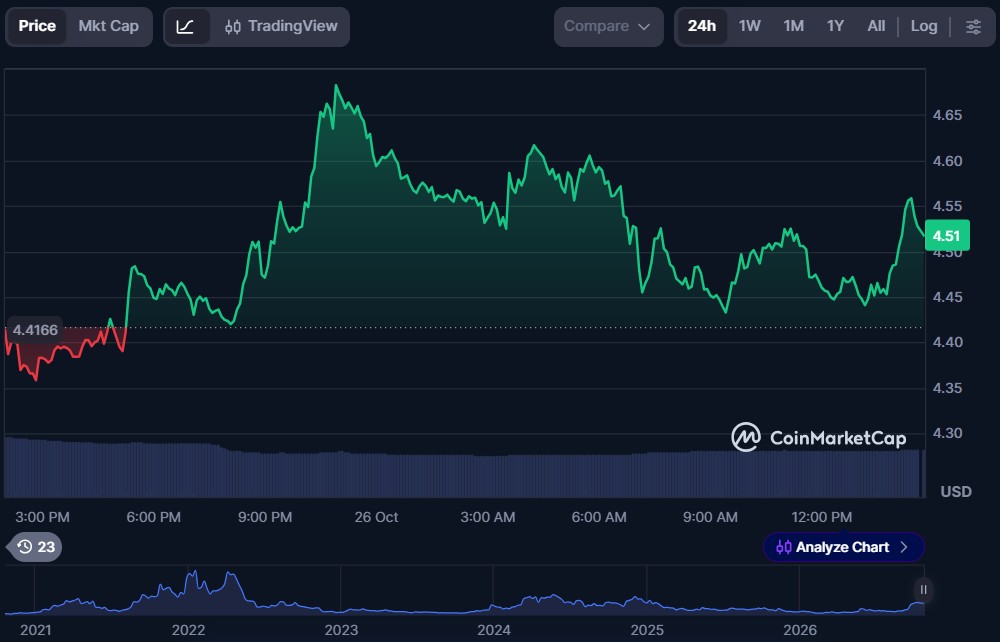Click 2026 on the overview timeline

[800, 630]
